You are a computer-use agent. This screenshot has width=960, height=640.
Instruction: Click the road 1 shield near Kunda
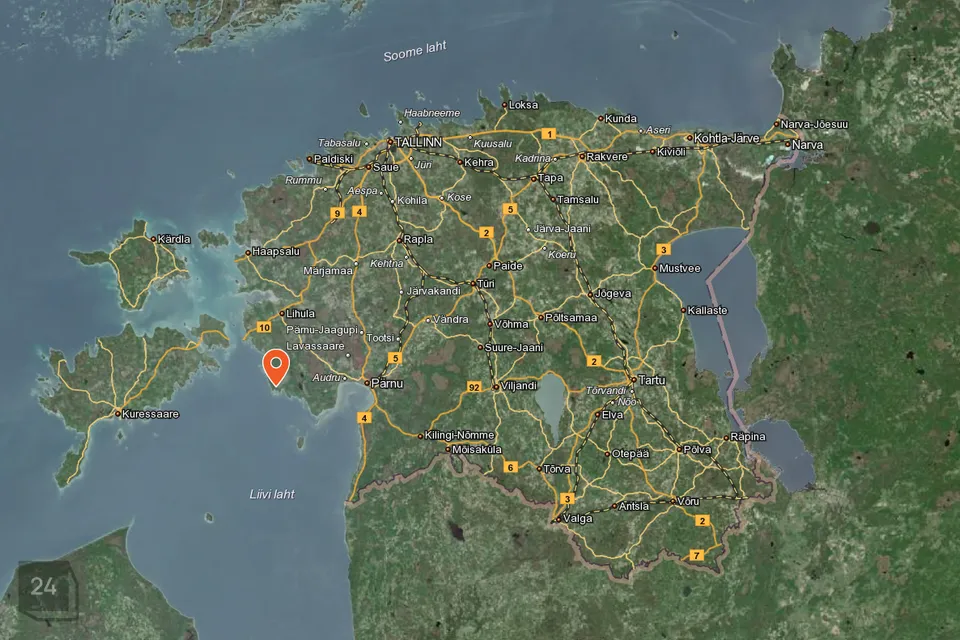548,133
